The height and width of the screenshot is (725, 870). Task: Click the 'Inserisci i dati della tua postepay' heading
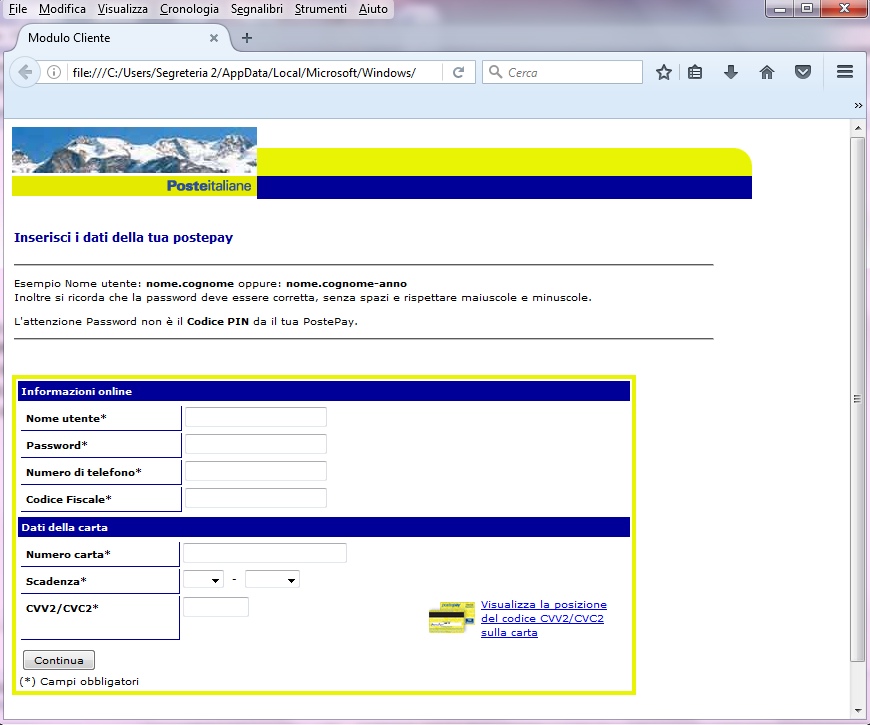(x=123, y=237)
